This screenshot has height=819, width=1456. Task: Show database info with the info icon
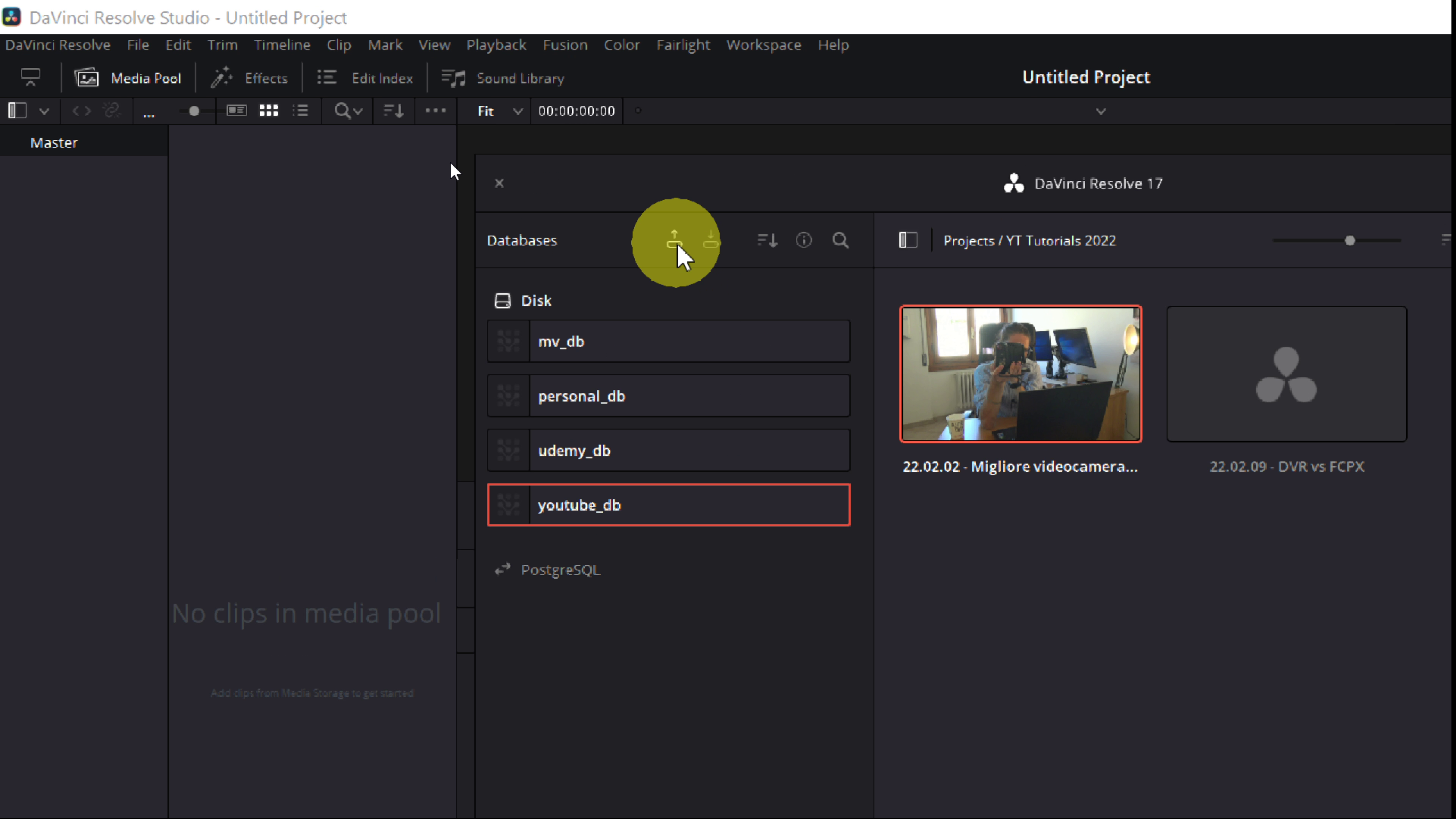pyautogui.click(x=804, y=240)
